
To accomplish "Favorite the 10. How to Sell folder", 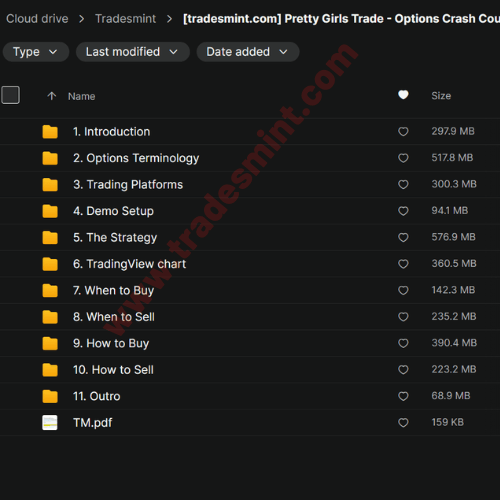I will pyautogui.click(x=403, y=370).
